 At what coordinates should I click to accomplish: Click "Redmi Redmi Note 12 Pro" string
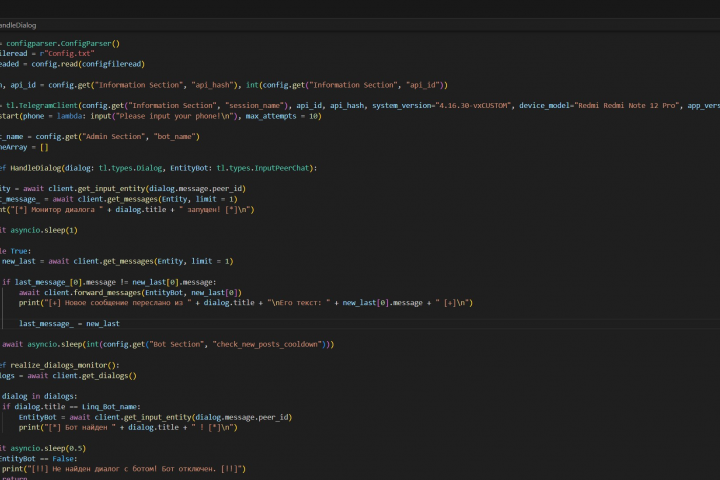click(x=627, y=106)
